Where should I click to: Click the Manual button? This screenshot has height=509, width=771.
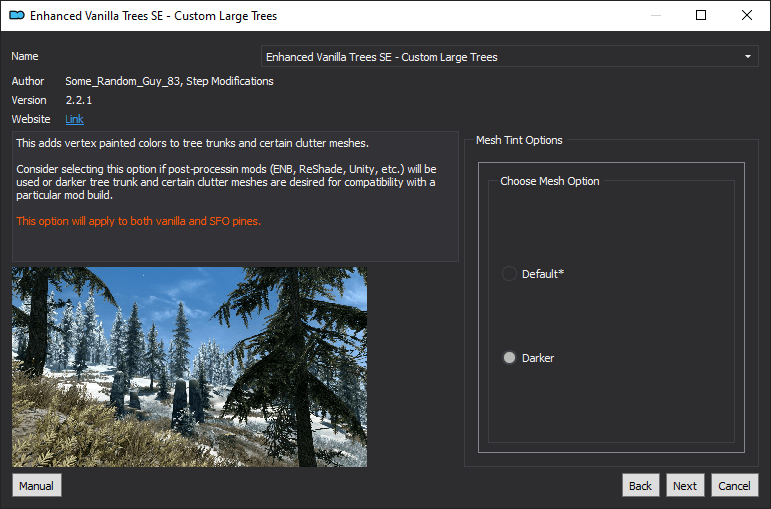[37, 486]
